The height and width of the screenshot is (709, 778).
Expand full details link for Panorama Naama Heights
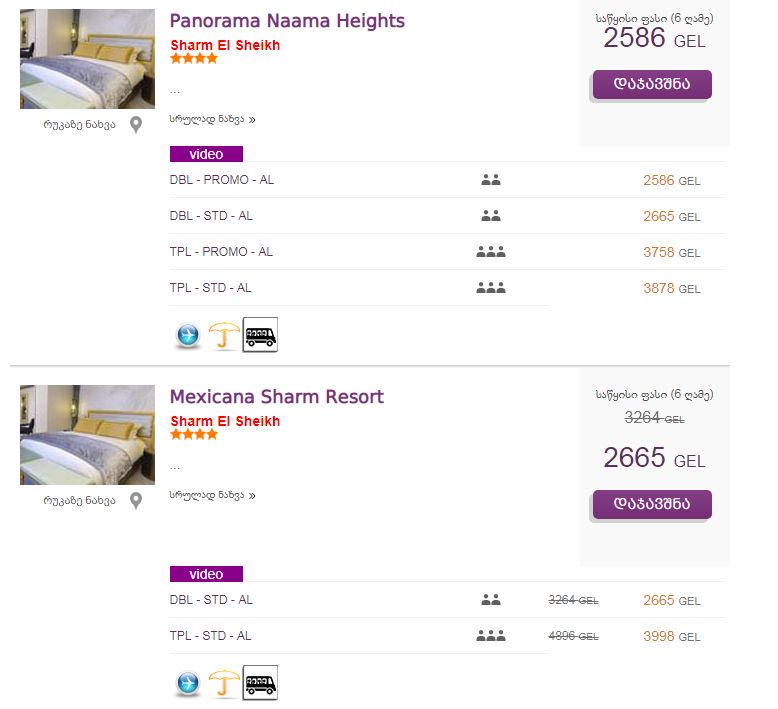pos(212,119)
